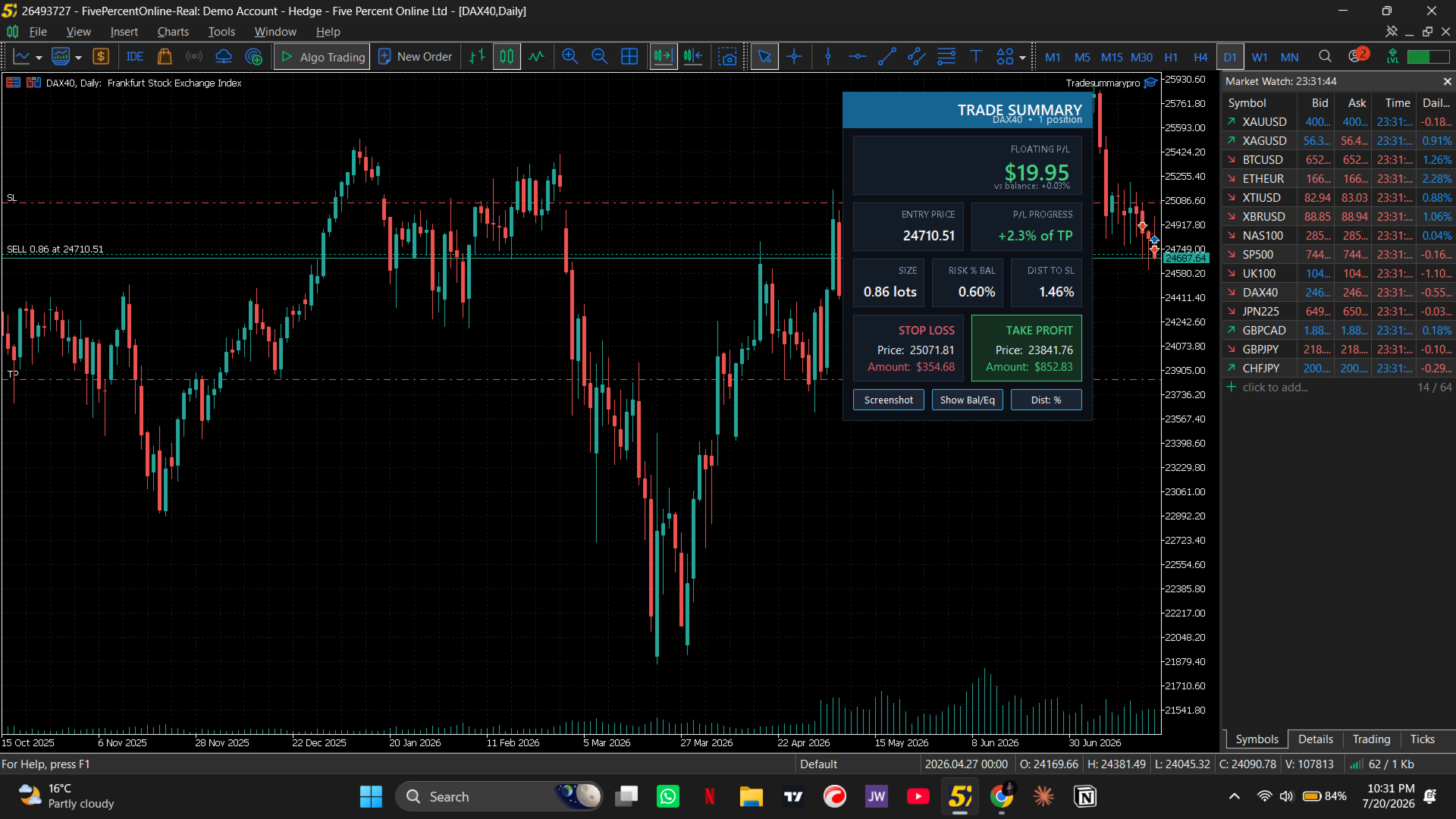Open the Tools menu
The width and height of the screenshot is (1456, 819).
[x=221, y=32]
